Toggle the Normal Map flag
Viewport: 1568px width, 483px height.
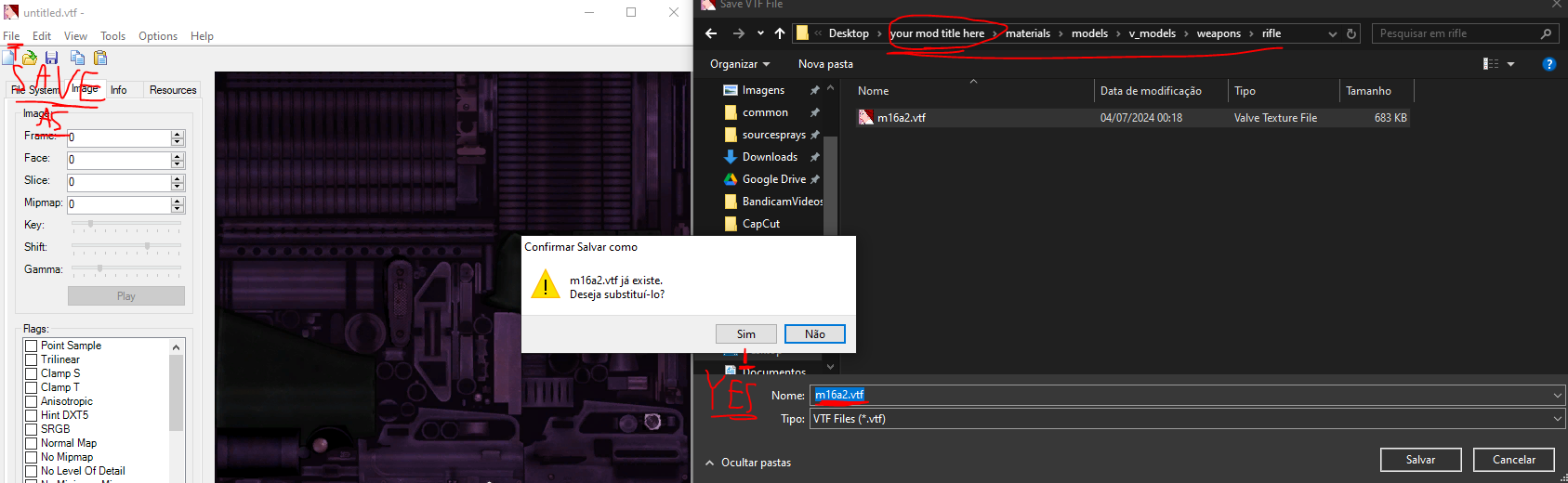click(x=31, y=443)
